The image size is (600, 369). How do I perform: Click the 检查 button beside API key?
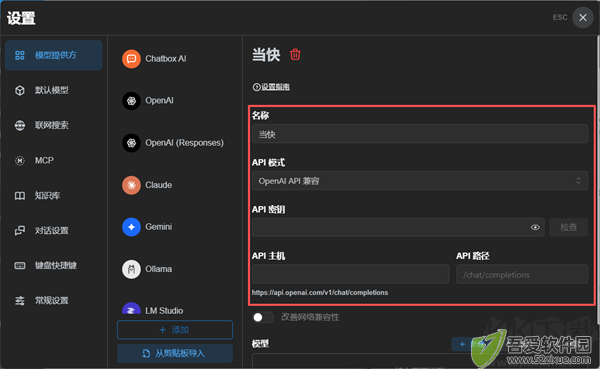tap(569, 227)
